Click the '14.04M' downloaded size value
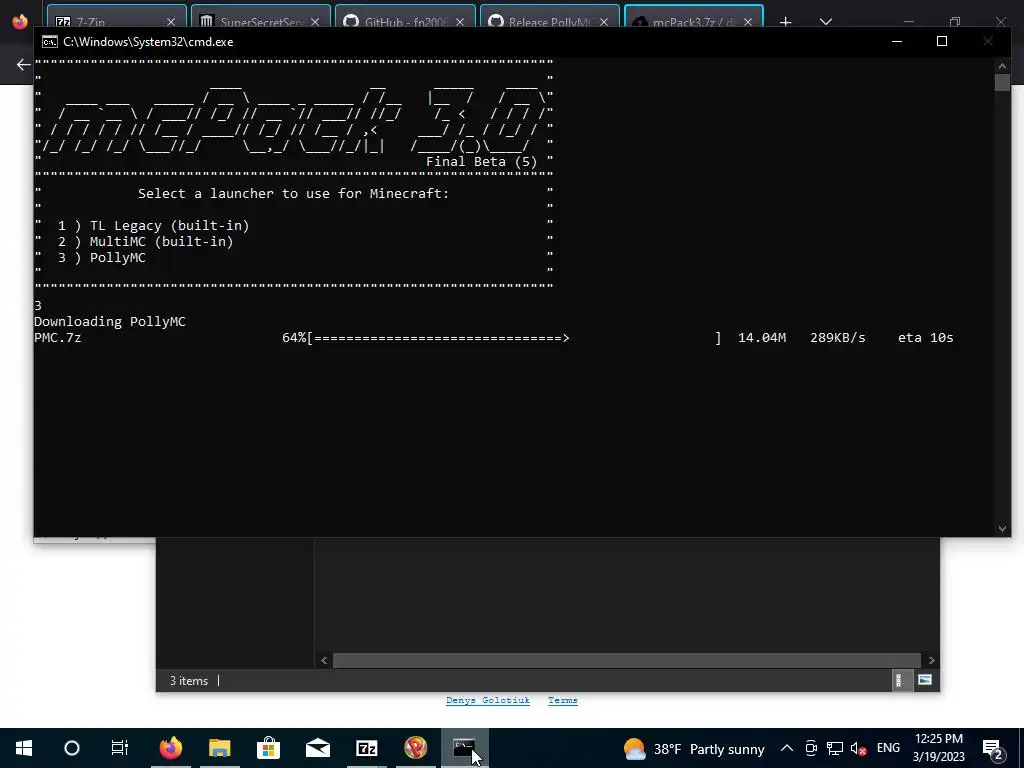1024x768 pixels. (x=761, y=338)
